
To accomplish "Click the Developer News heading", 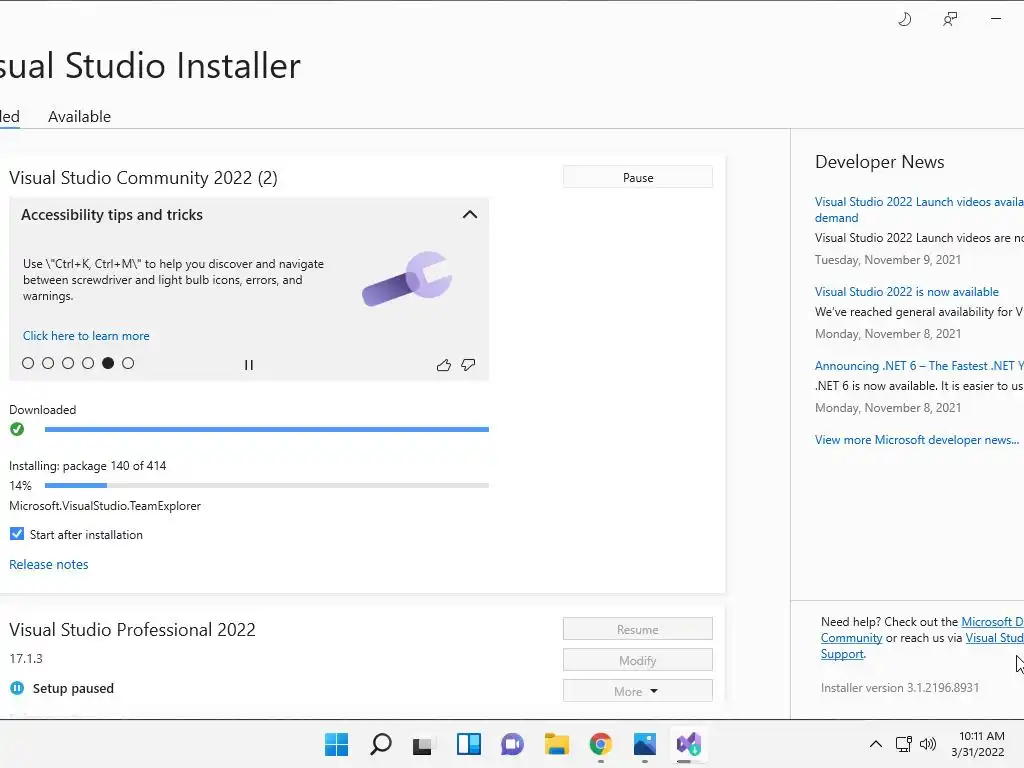I will [x=879, y=162].
